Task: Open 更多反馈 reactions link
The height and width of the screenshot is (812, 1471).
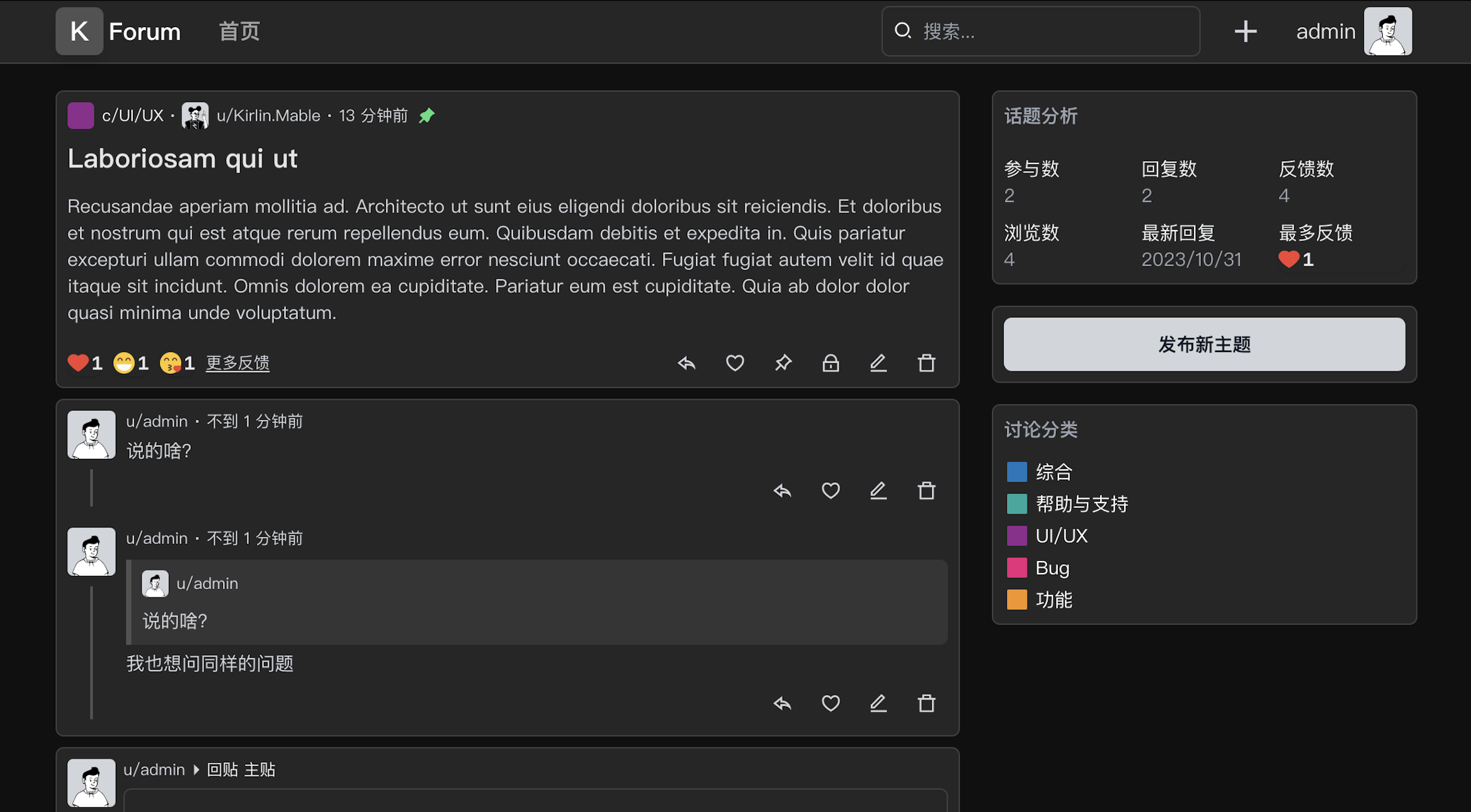Action: tap(237, 363)
